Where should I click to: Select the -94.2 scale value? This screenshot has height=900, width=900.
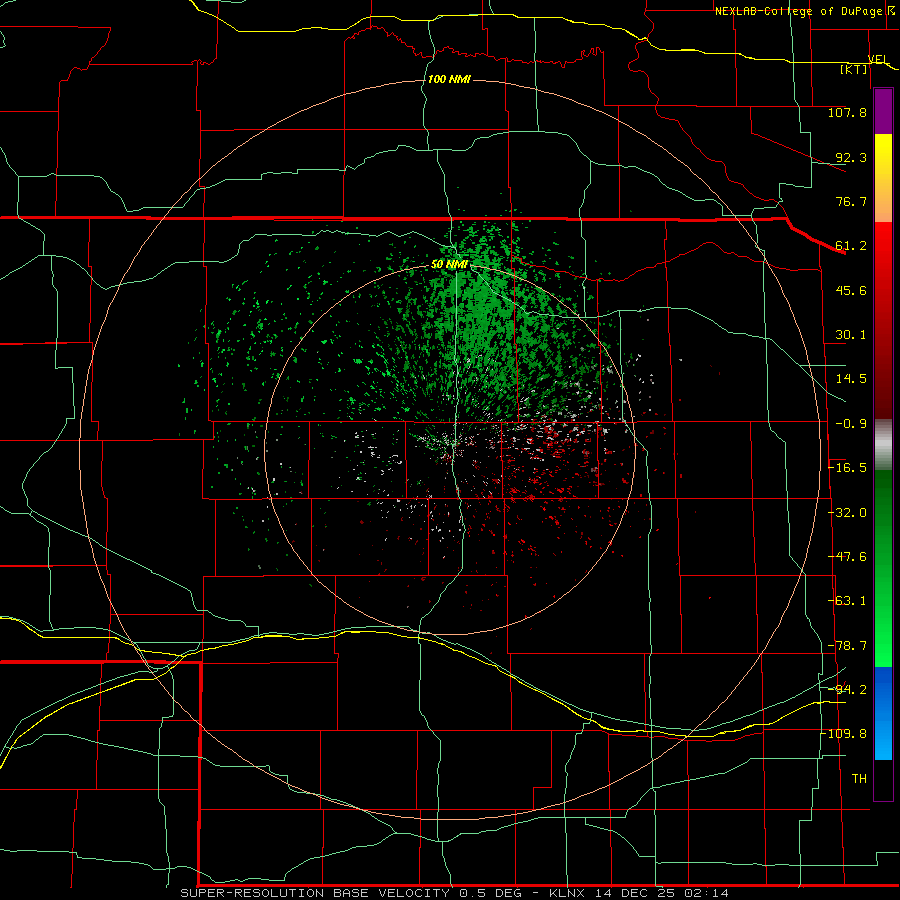click(x=847, y=689)
